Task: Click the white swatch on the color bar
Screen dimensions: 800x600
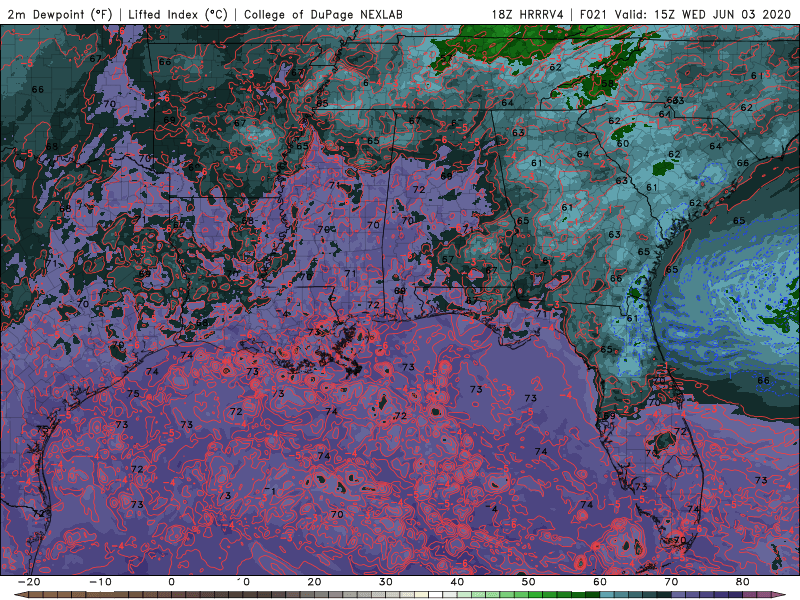Action: point(436,595)
